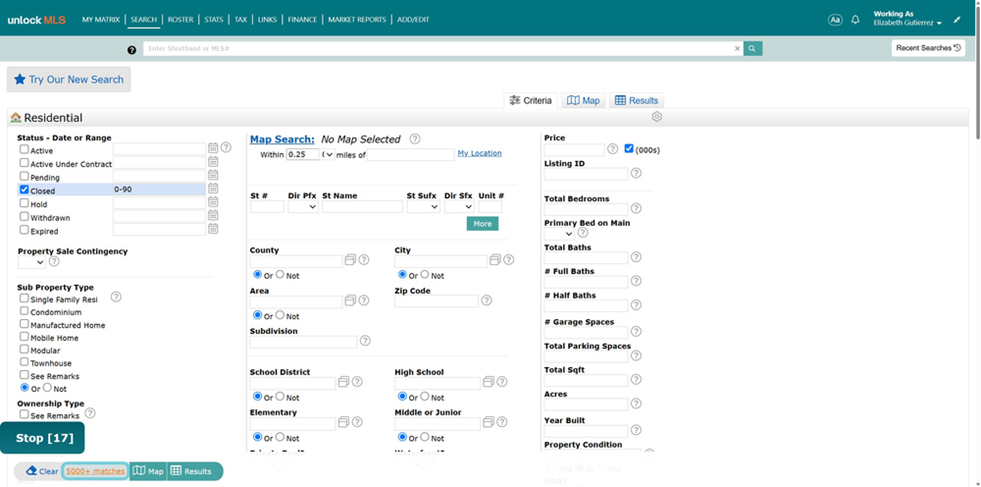
Task: Open Elementary lookup list icon
Action: tap(343, 422)
